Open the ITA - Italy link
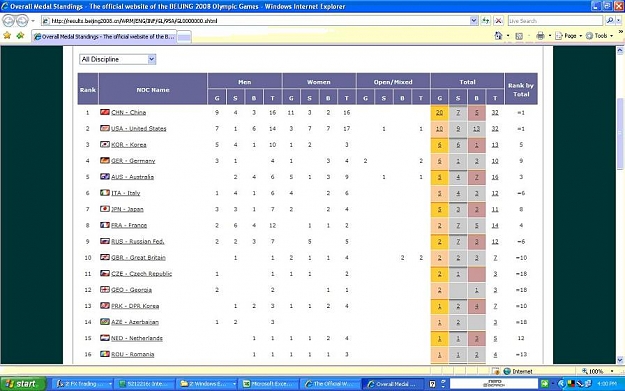This screenshot has width=625, height=391. click(x=126, y=193)
